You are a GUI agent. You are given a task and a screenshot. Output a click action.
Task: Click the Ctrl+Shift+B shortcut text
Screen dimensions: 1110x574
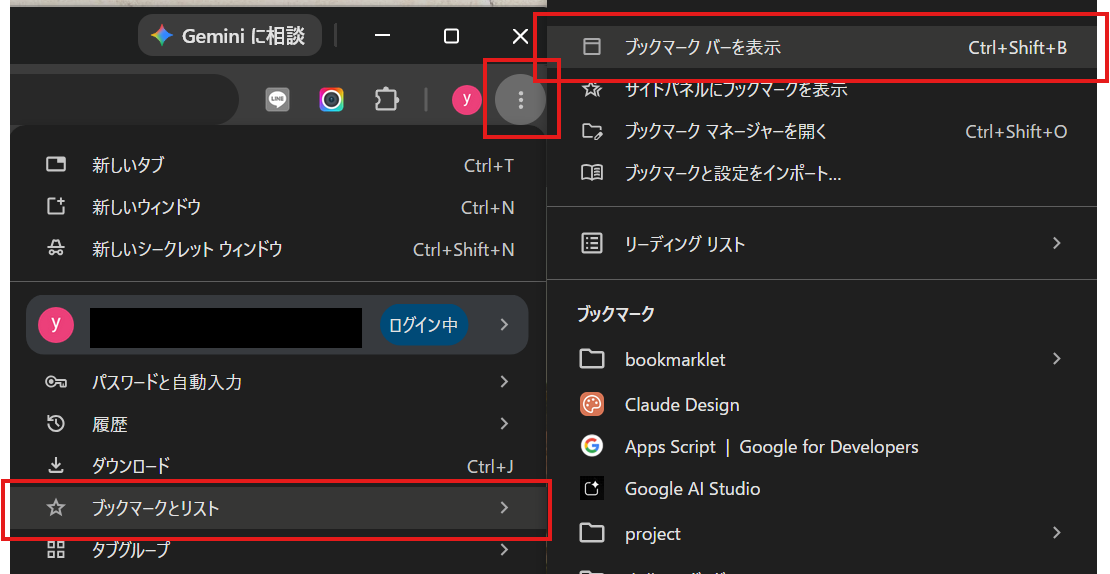point(1017,48)
